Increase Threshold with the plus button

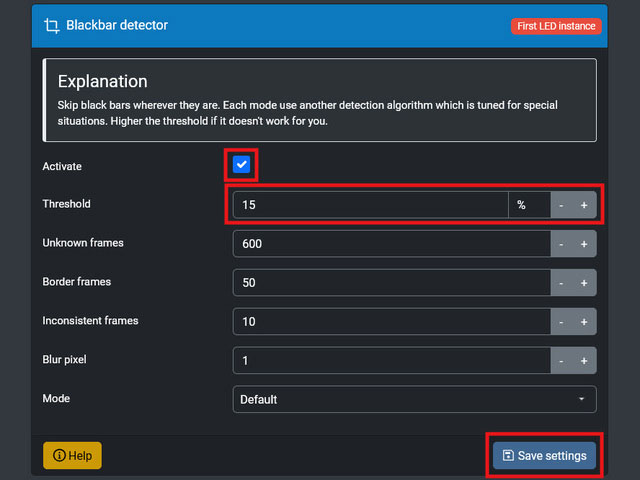point(584,205)
